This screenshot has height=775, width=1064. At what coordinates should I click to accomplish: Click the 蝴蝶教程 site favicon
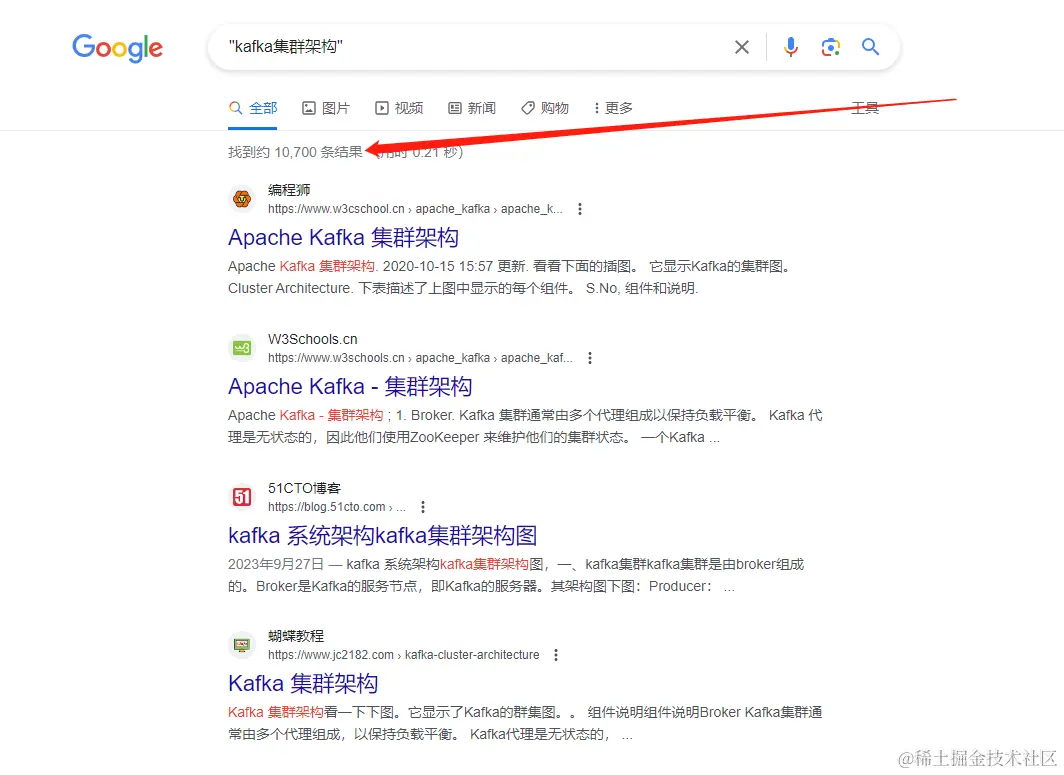click(x=242, y=645)
